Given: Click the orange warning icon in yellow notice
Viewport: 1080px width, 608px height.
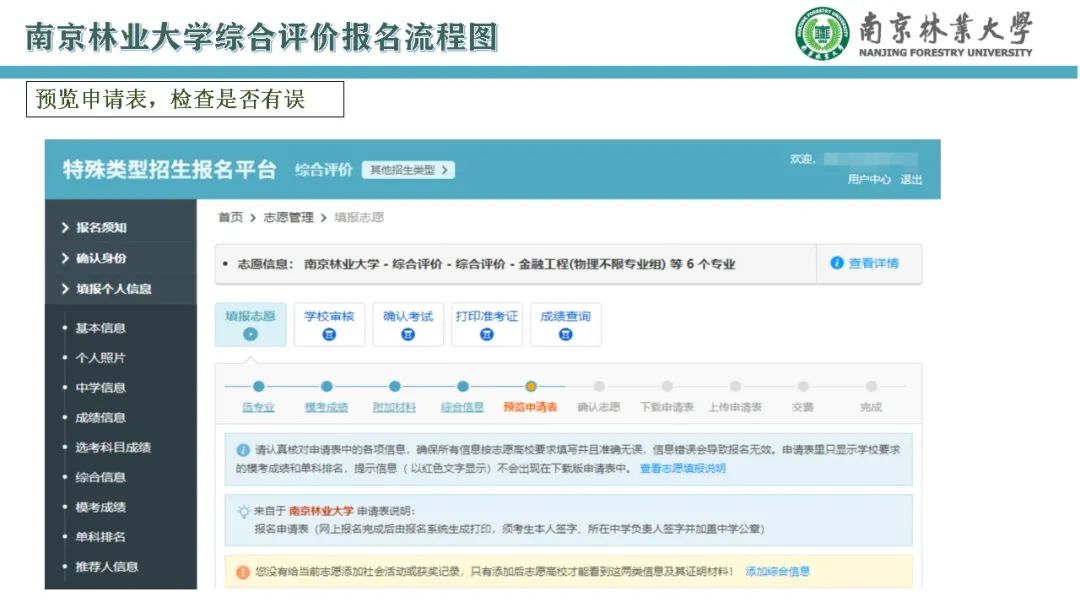Looking at the screenshot, I should tap(242, 572).
